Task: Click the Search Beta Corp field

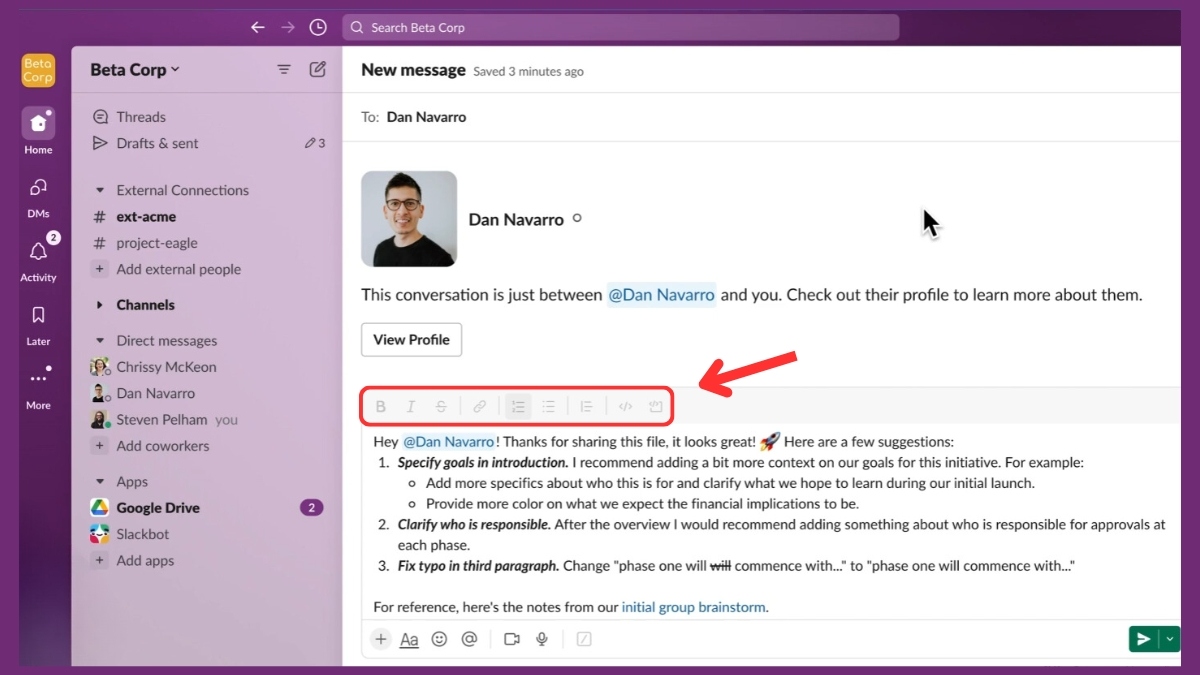Action: click(620, 27)
